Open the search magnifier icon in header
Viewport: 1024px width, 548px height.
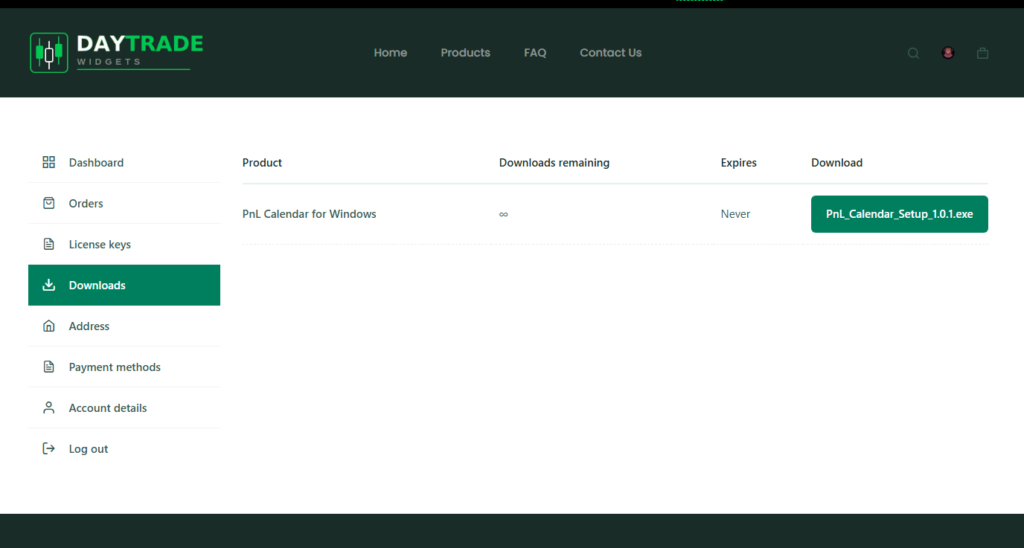(913, 54)
